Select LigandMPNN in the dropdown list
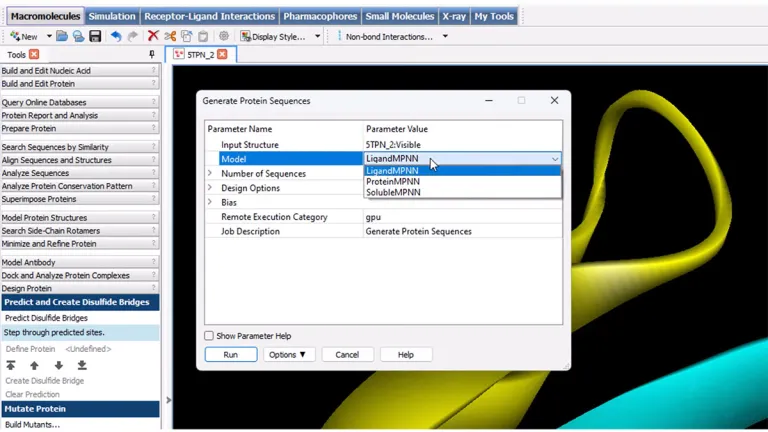Screen dimensions: 768x432 (462, 170)
